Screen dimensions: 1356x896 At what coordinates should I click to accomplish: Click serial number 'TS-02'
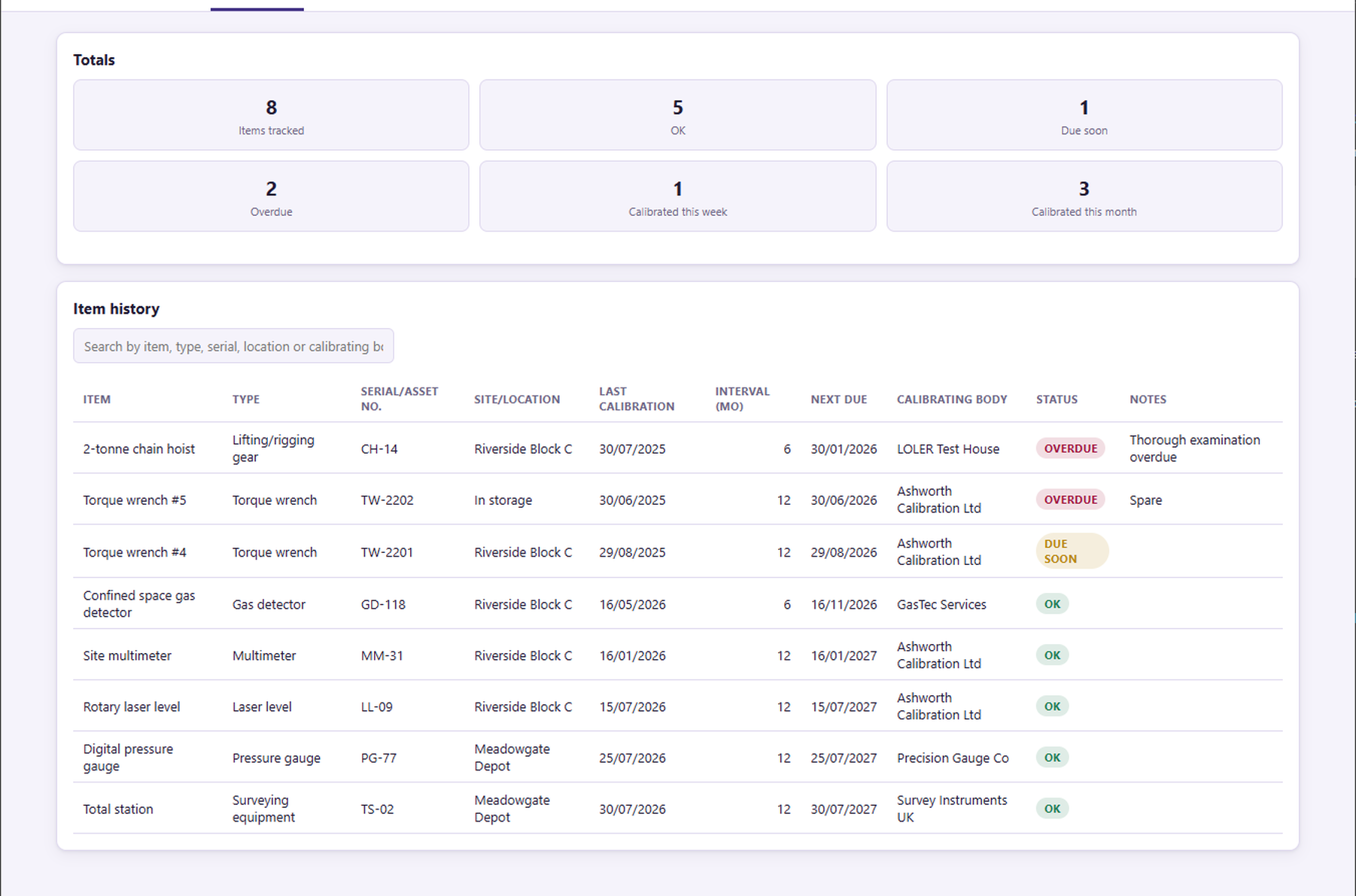[377, 809]
